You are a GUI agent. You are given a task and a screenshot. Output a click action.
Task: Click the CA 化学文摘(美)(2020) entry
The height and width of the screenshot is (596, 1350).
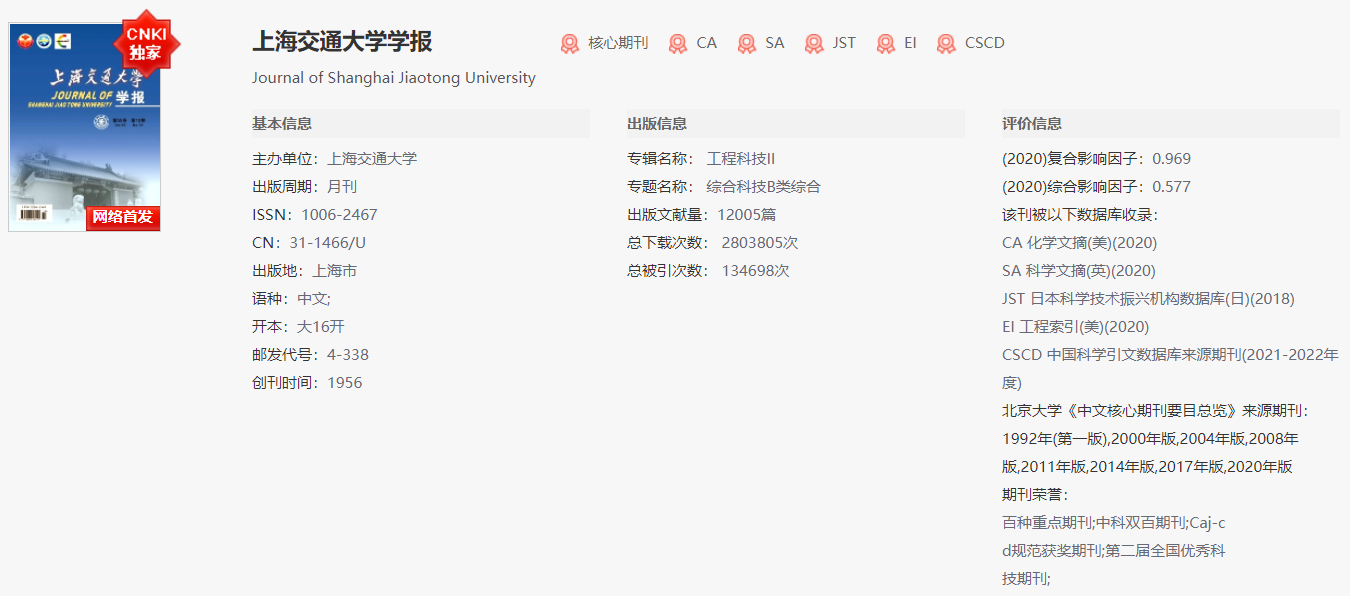[1079, 243]
